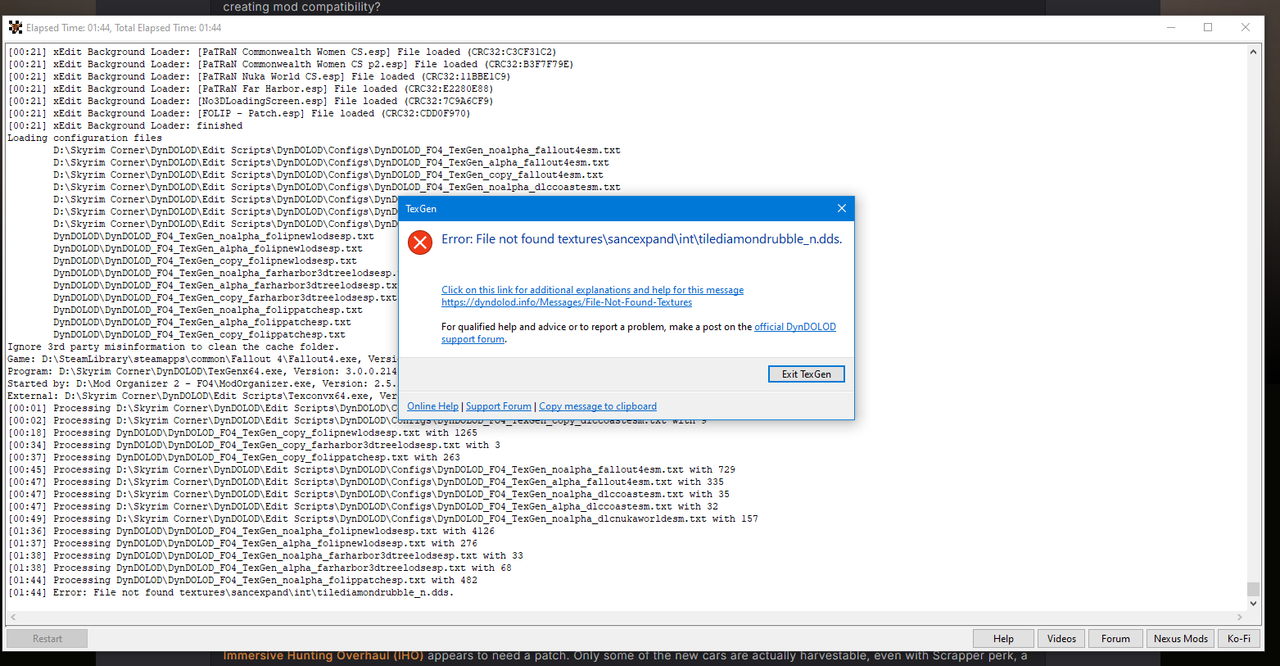
Task: Click the Help button in the bottom bar
Action: [x=1003, y=638]
